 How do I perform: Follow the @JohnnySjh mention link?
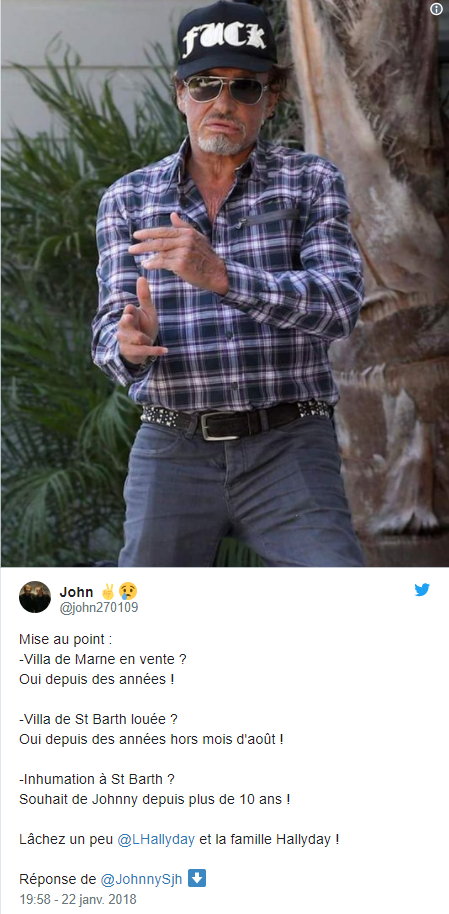pyautogui.click(x=143, y=879)
